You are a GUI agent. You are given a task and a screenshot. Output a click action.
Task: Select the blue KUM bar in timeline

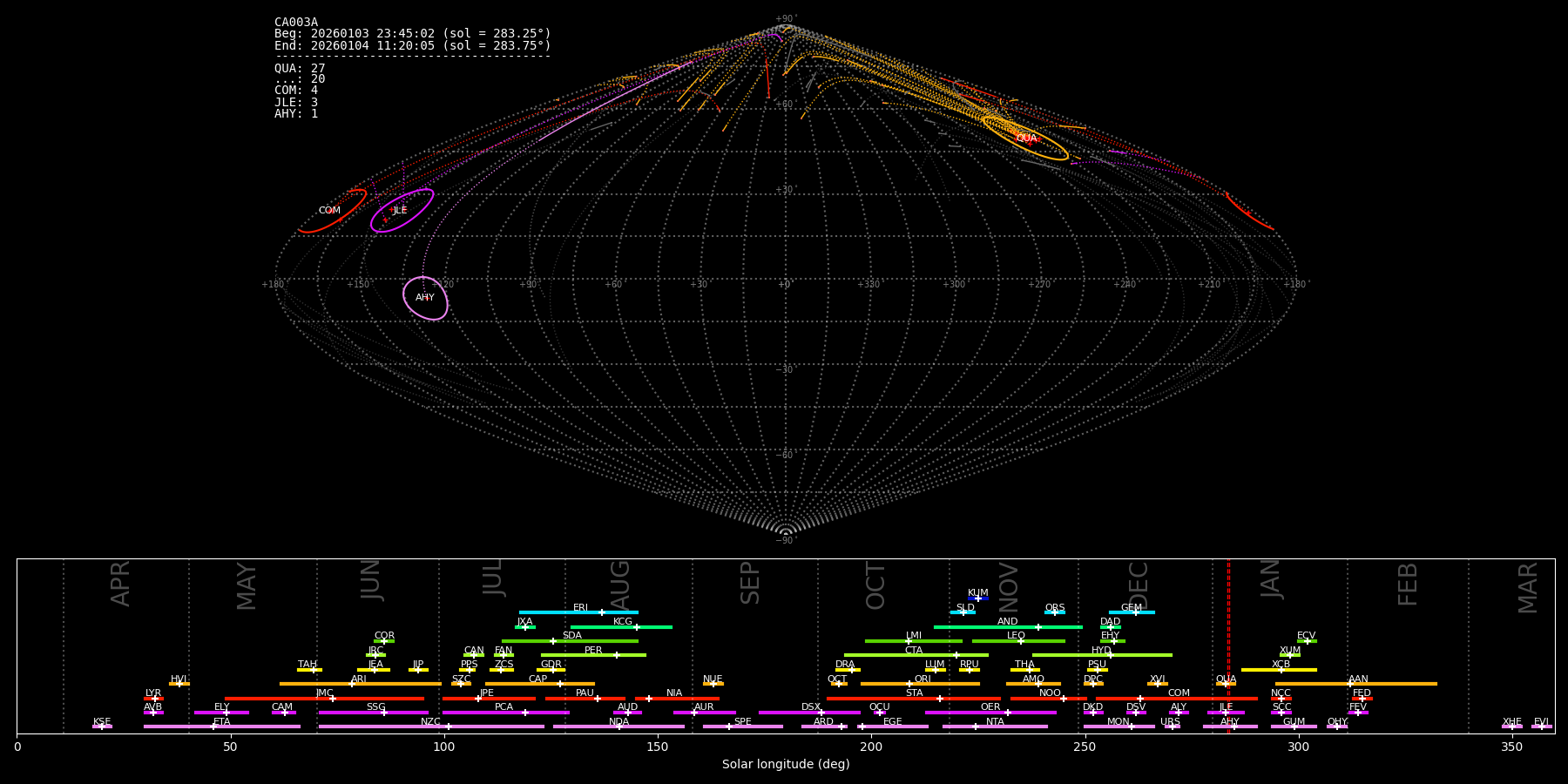(978, 598)
